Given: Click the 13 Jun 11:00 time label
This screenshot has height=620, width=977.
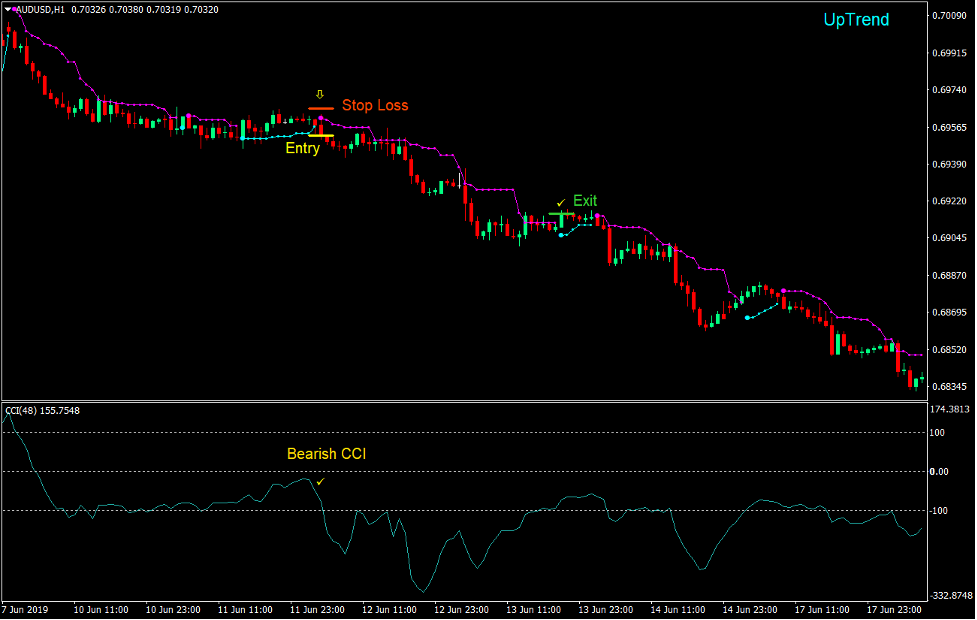Looking at the screenshot, I should coord(533,609).
